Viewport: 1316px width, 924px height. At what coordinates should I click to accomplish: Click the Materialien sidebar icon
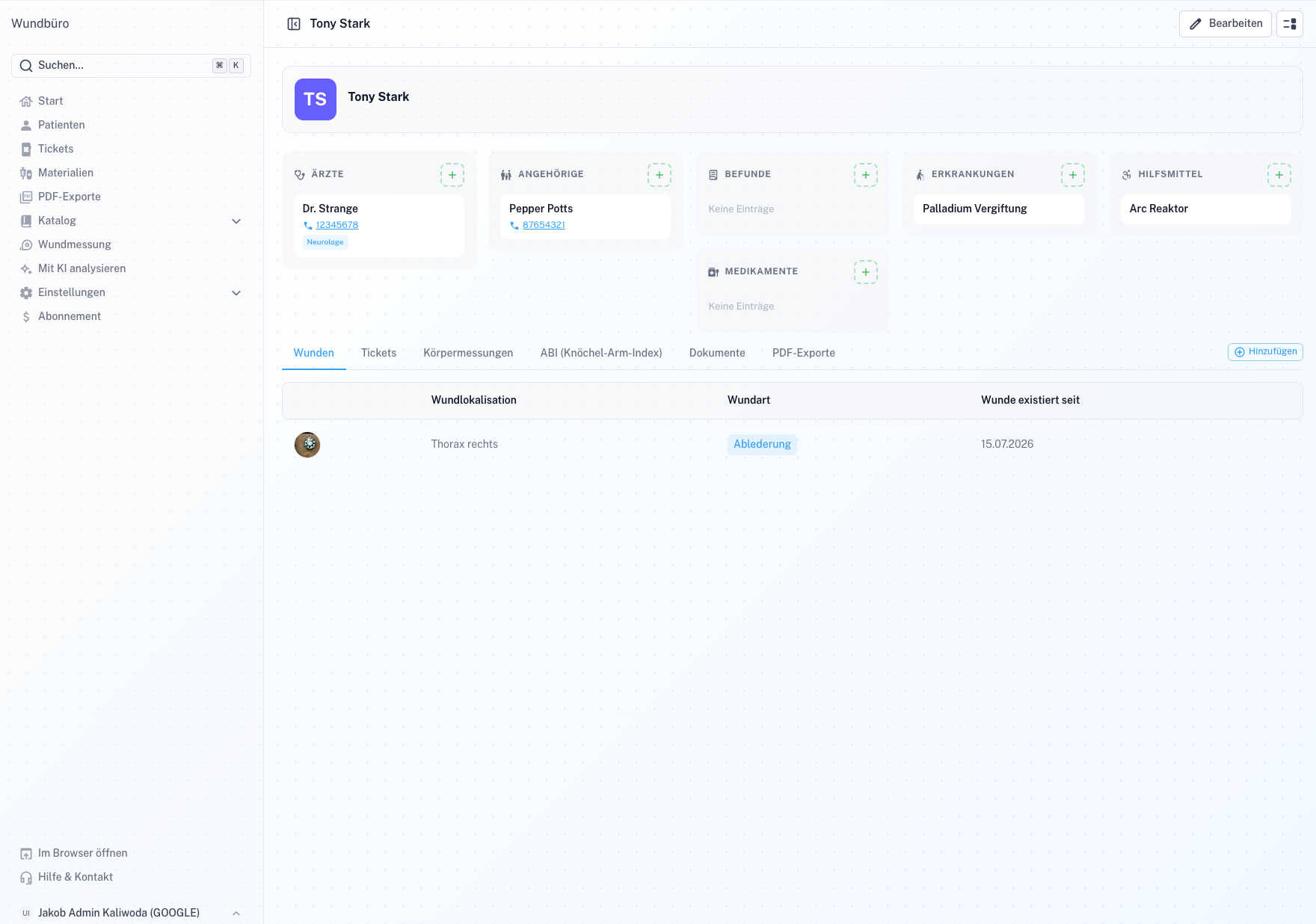point(26,173)
